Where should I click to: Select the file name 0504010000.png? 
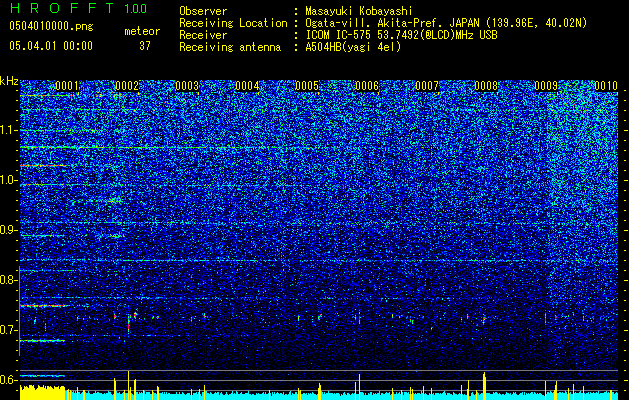click(x=51, y=26)
